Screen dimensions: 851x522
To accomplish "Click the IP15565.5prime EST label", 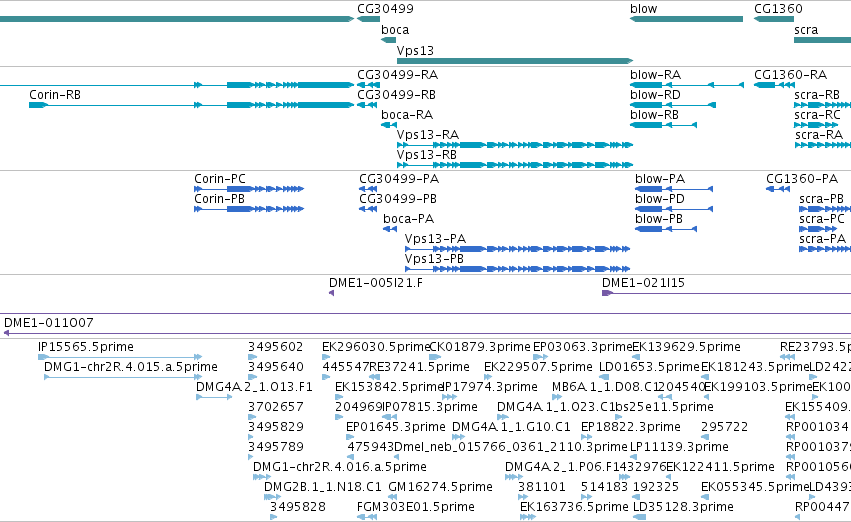I will click(86, 347).
